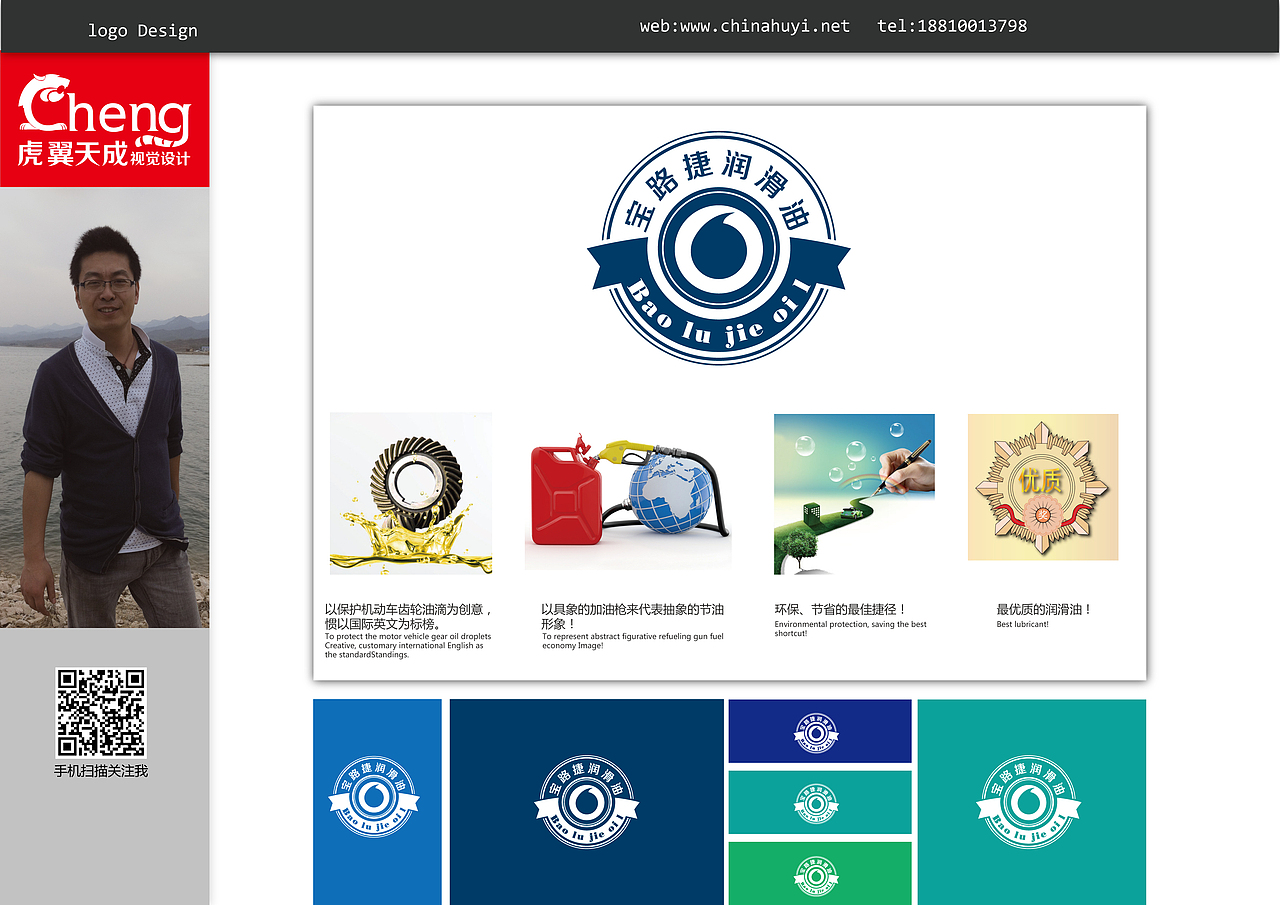Click text '环保、节省的最佳捷径！'
The image size is (1280, 905).
pyautogui.click(x=840, y=609)
